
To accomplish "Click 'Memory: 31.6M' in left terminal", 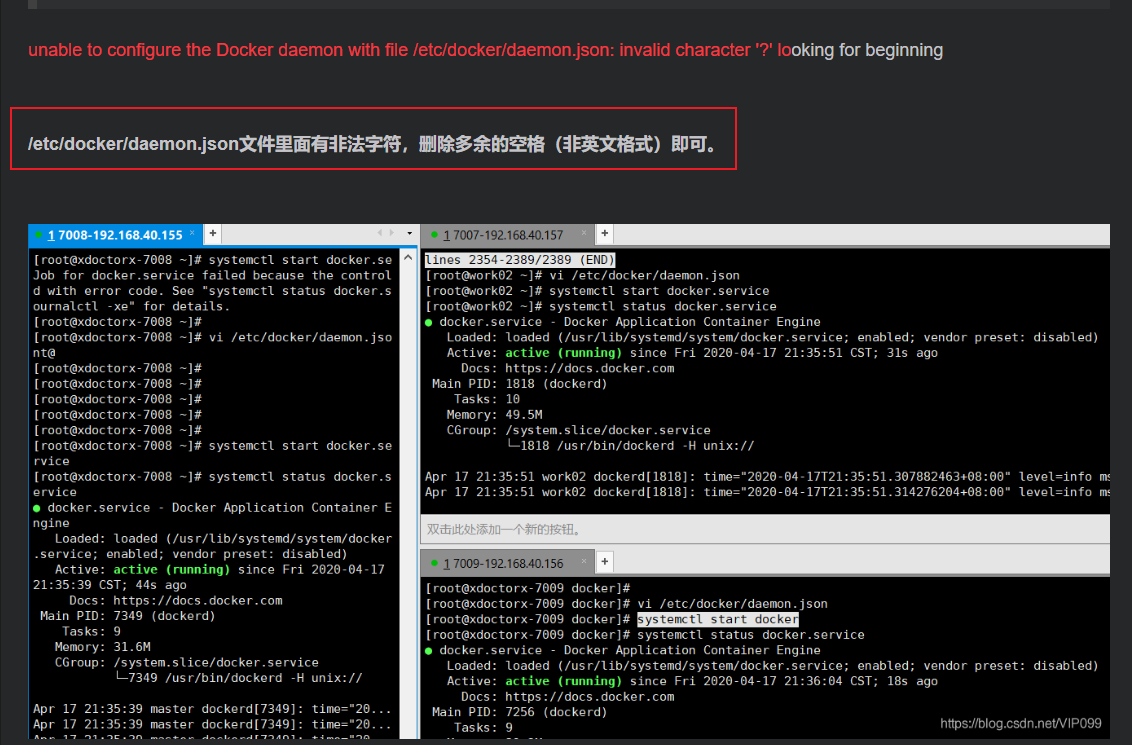I will pyautogui.click(x=103, y=647).
